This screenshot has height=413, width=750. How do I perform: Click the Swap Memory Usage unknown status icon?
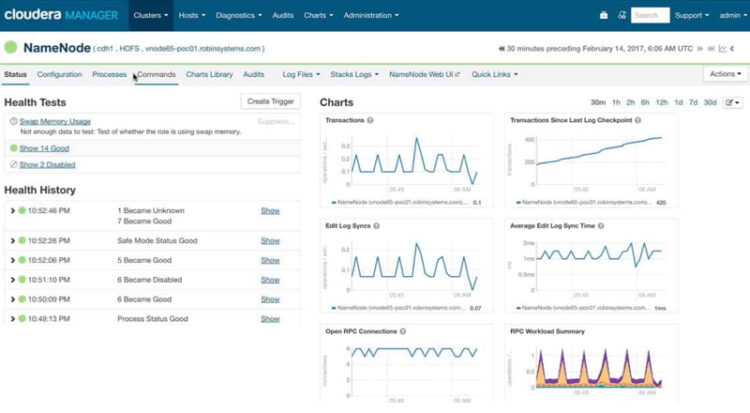coord(13,122)
